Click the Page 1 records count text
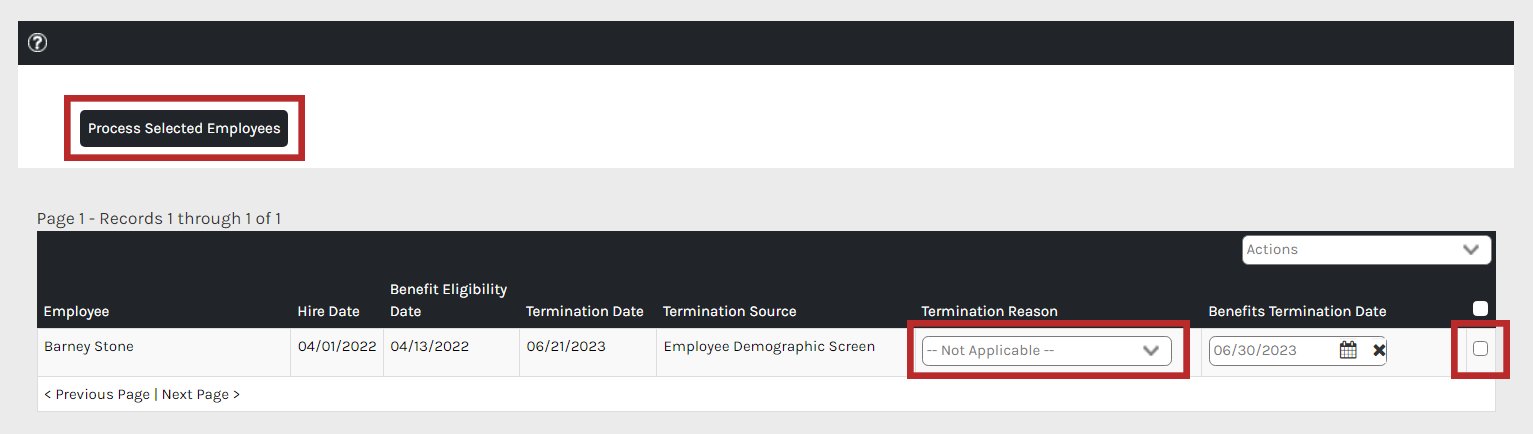The image size is (1533, 434). coord(159,218)
